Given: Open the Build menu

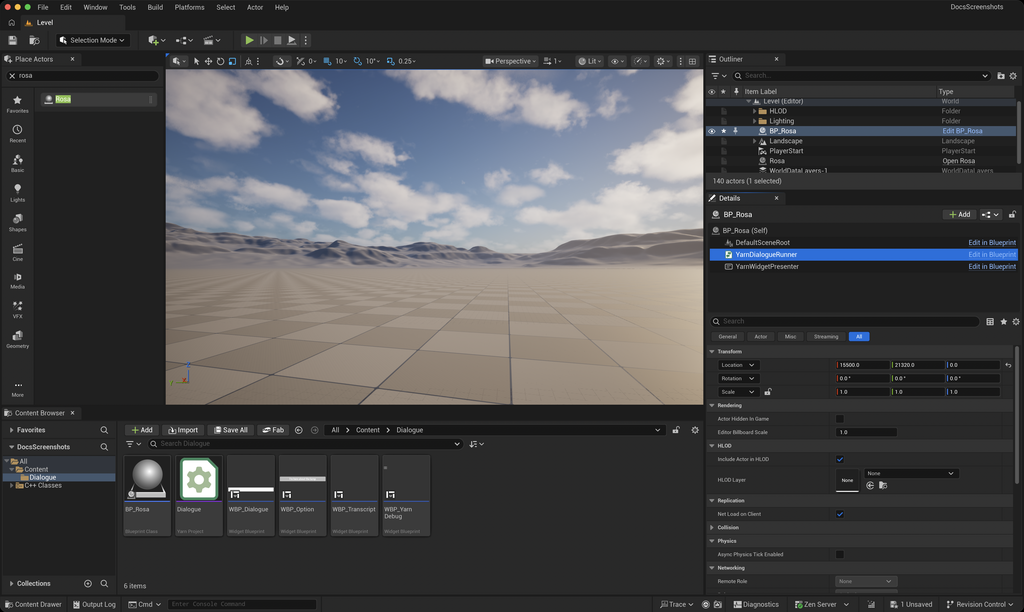Looking at the screenshot, I should [x=155, y=7].
